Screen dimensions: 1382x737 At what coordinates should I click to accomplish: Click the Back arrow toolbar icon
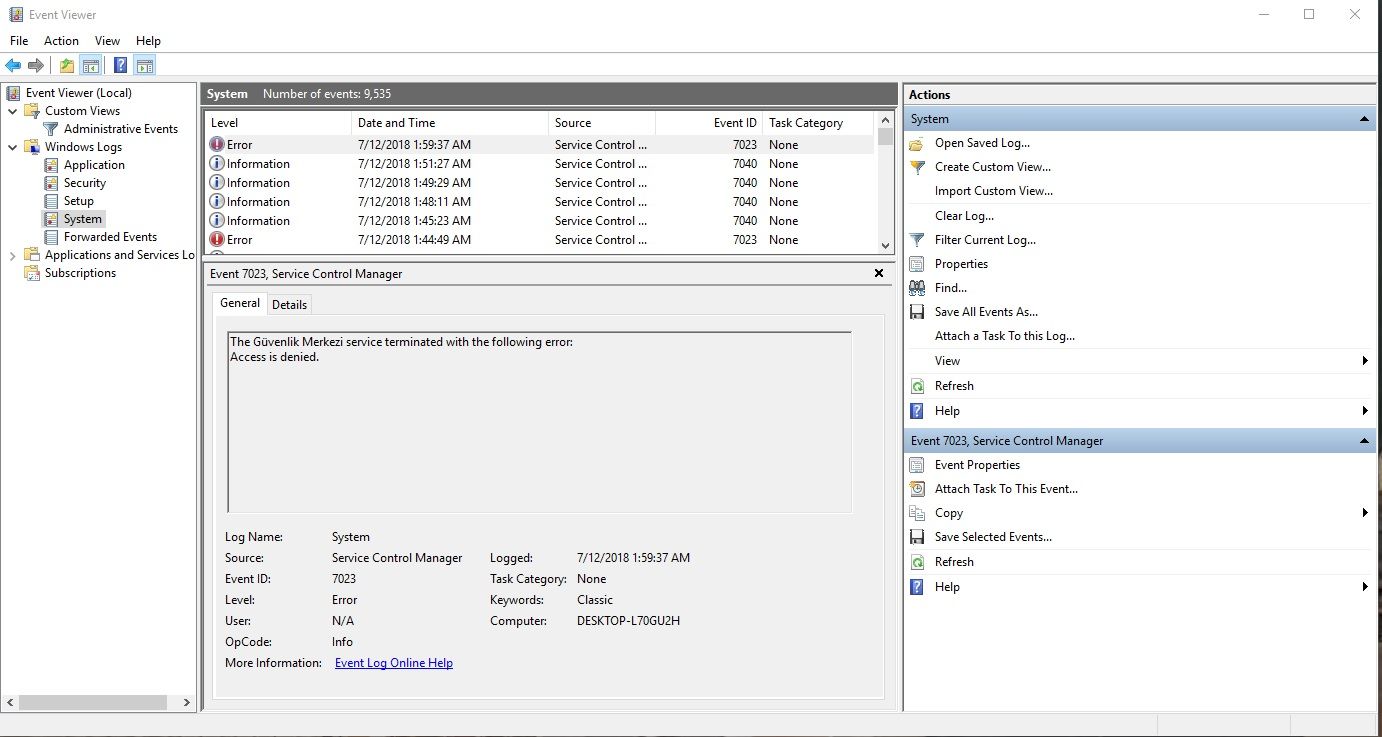pyautogui.click(x=13, y=66)
